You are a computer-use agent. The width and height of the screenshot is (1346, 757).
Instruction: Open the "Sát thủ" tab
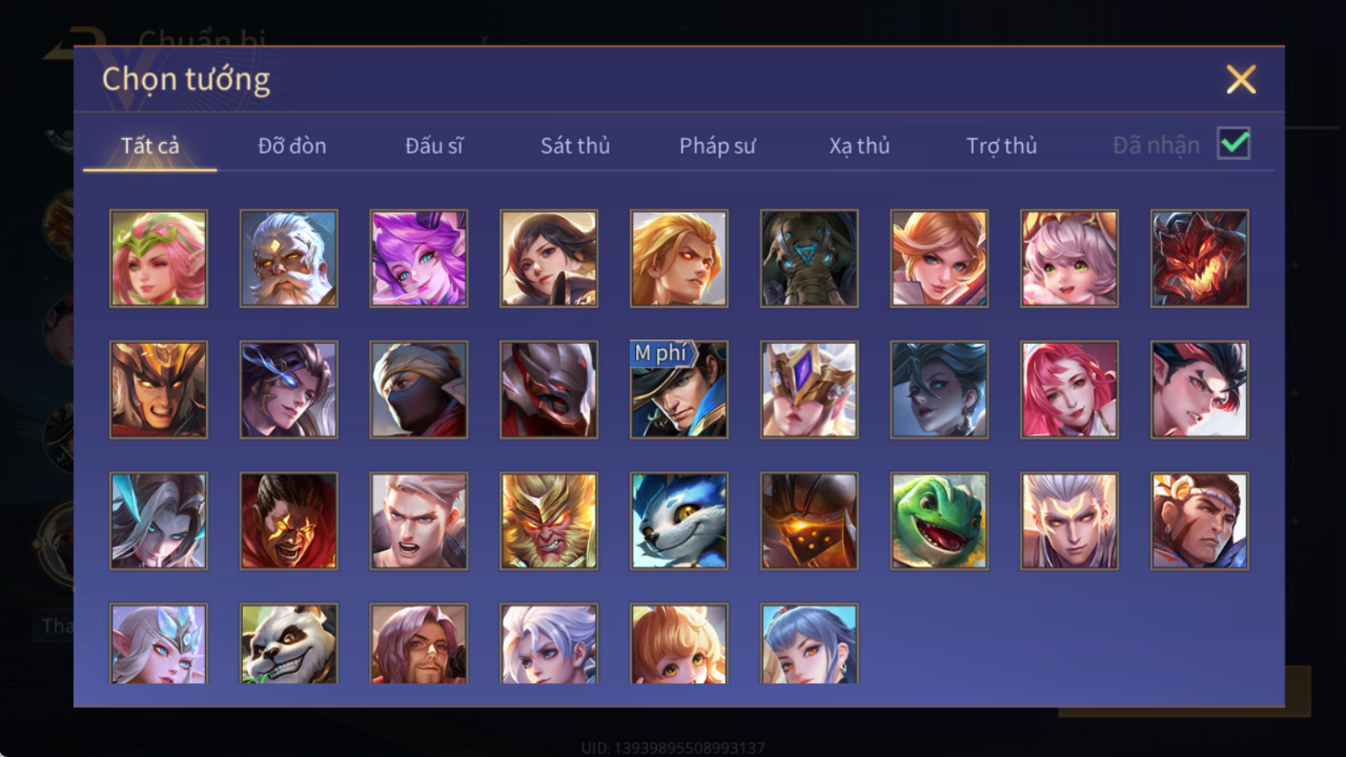tap(575, 146)
